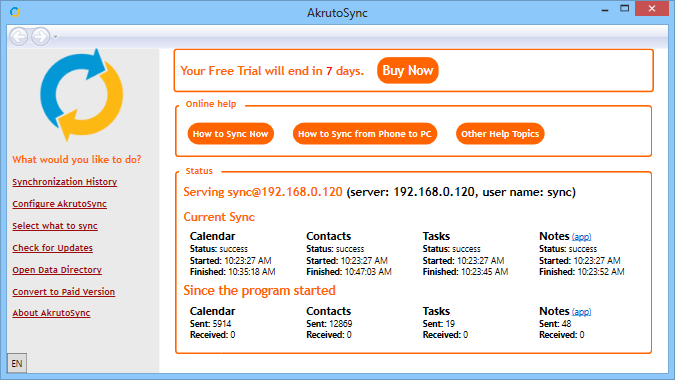Click Notes Sent: 48 value
675x380 pixels.
pos(555,324)
